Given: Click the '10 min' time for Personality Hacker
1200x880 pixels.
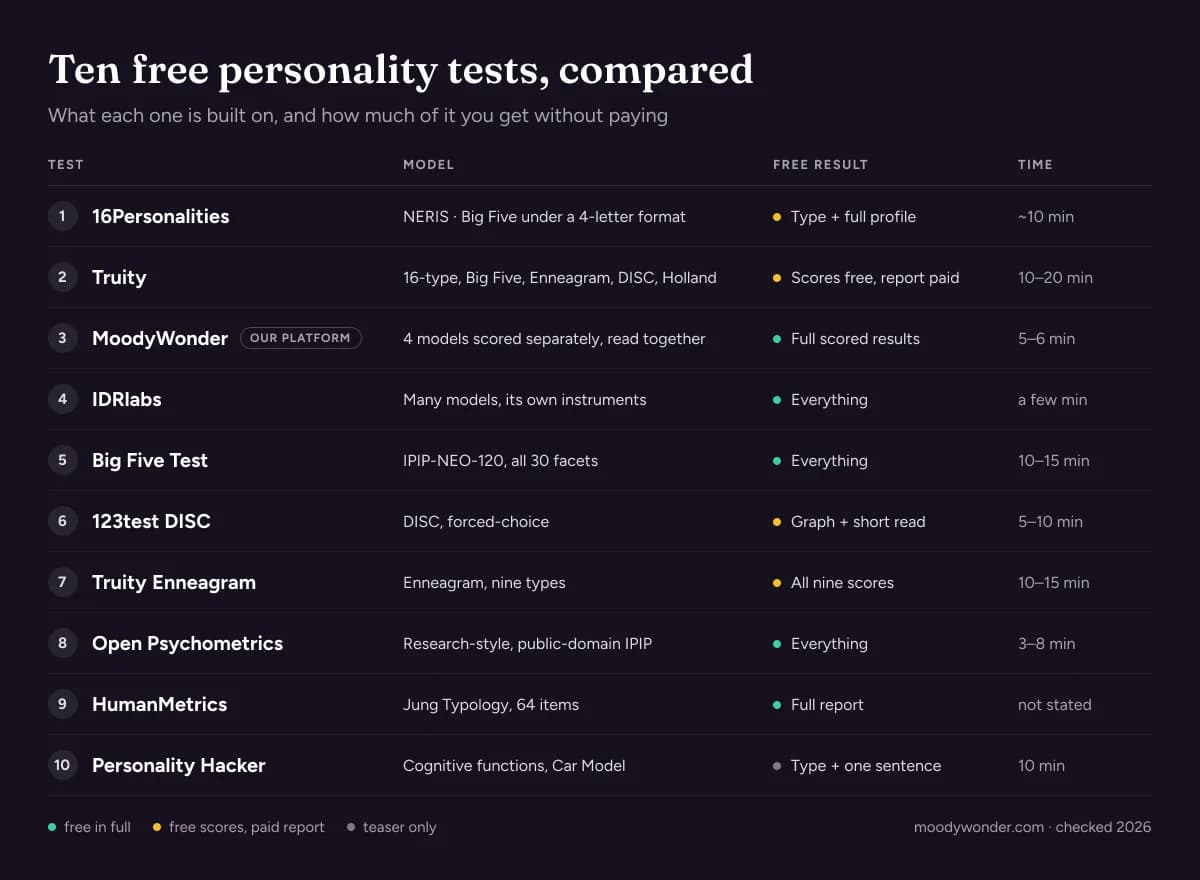Looking at the screenshot, I should [x=1041, y=765].
